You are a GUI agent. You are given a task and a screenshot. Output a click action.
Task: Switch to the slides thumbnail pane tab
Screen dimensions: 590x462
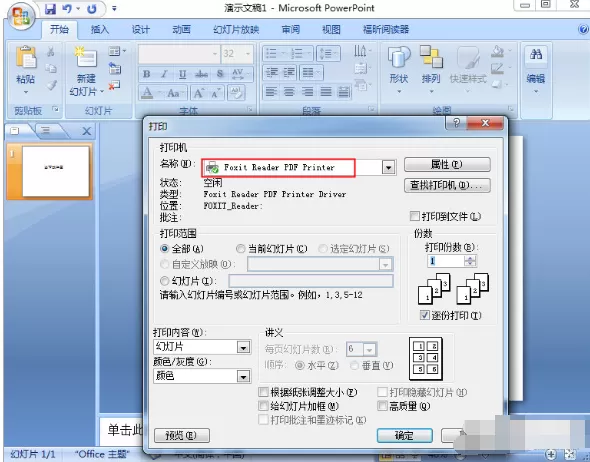click(x=15, y=131)
